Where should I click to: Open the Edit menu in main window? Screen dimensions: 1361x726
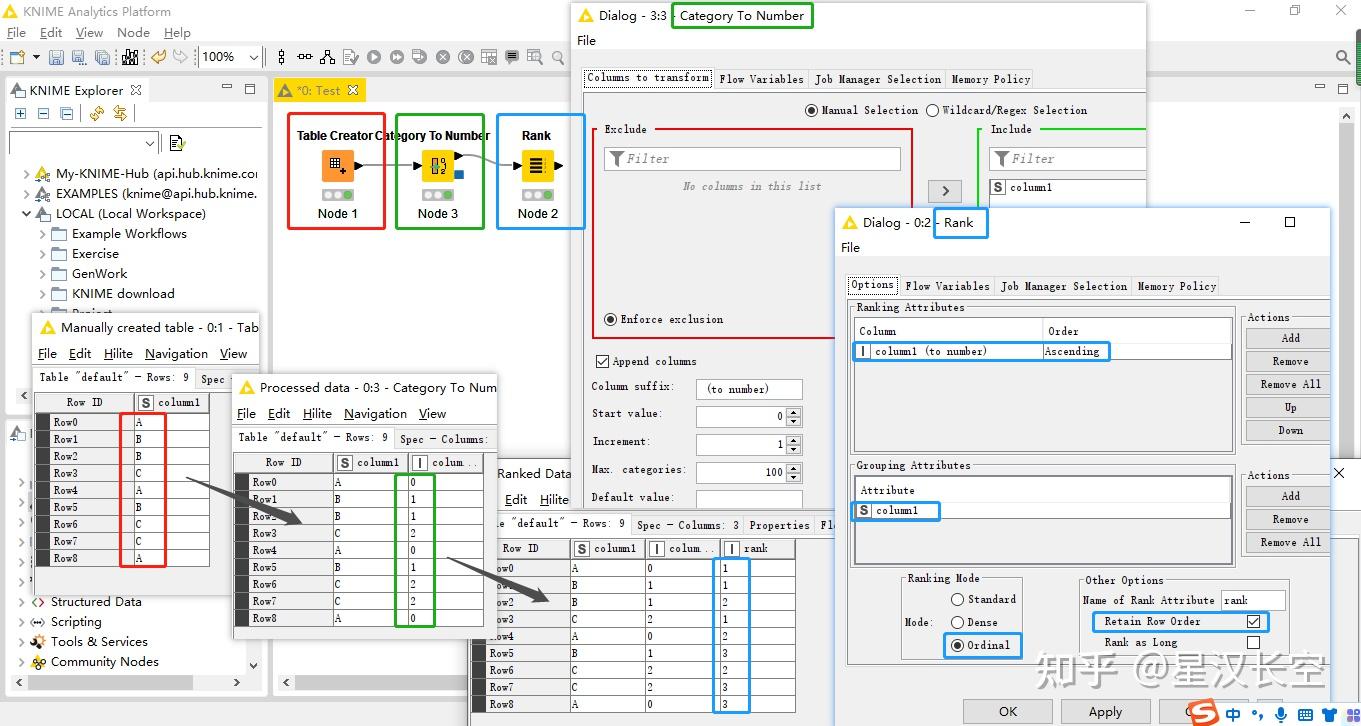click(x=51, y=33)
